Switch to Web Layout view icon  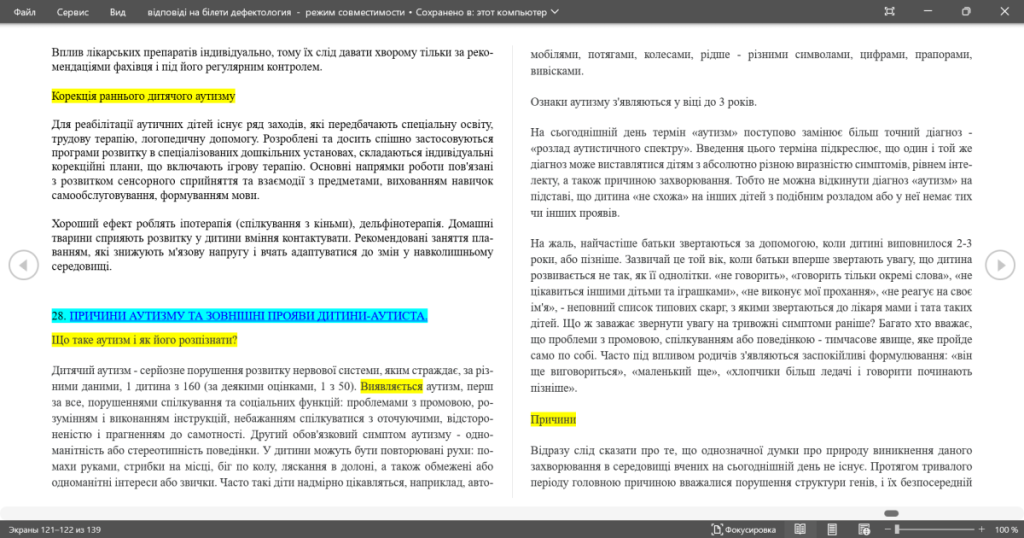[864, 530]
